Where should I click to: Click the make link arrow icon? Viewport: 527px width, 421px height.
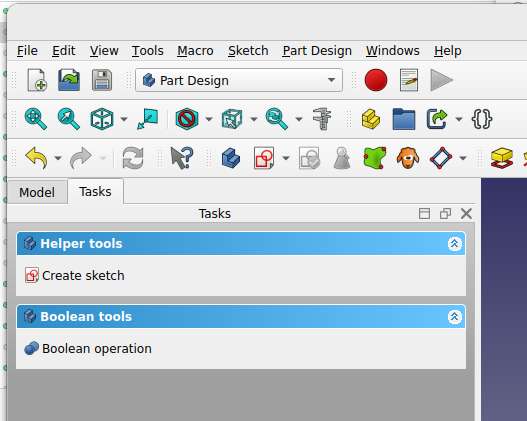click(x=437, y=119)
